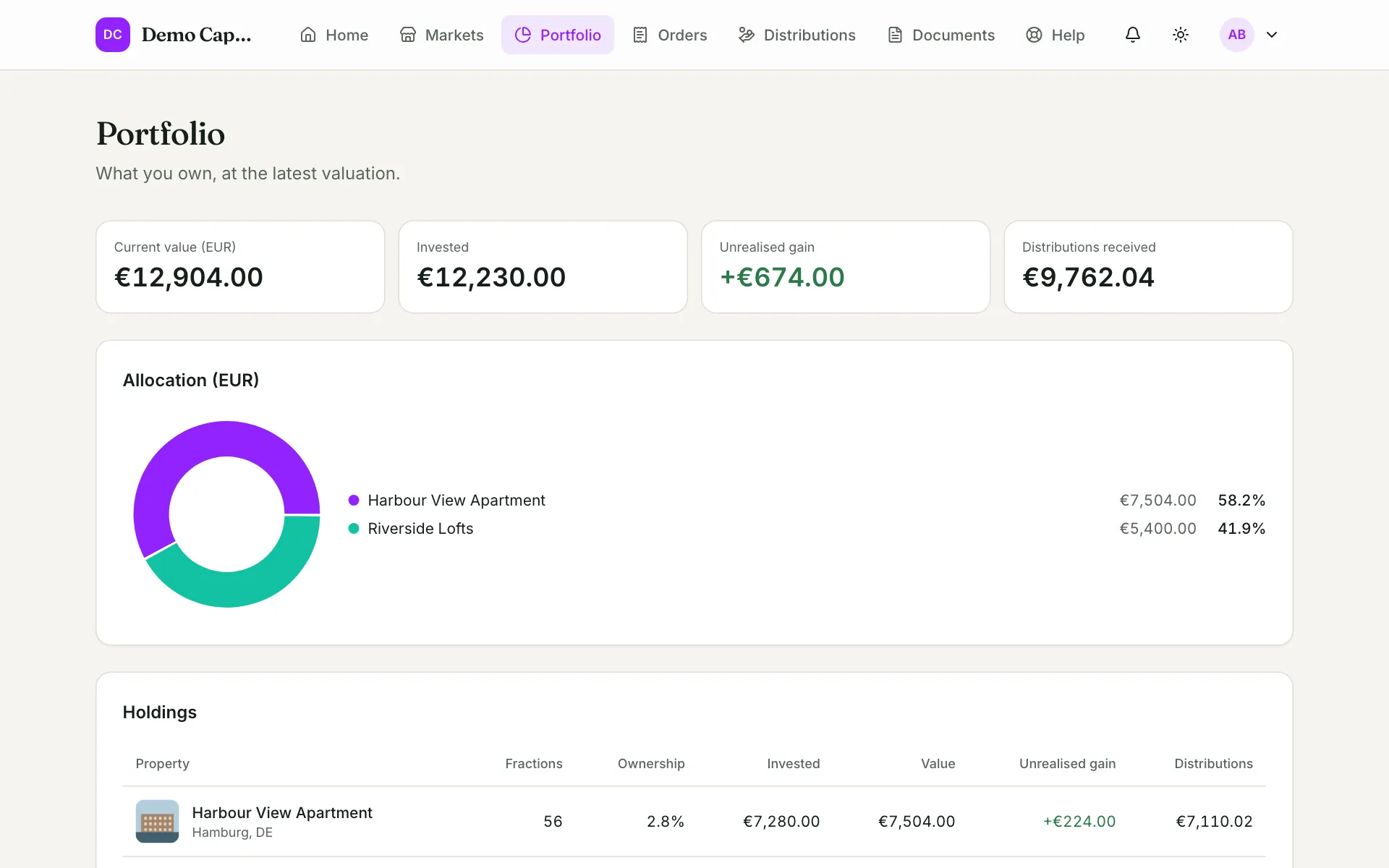
Task: Click the Ownership column header
Action: point(651,764)
